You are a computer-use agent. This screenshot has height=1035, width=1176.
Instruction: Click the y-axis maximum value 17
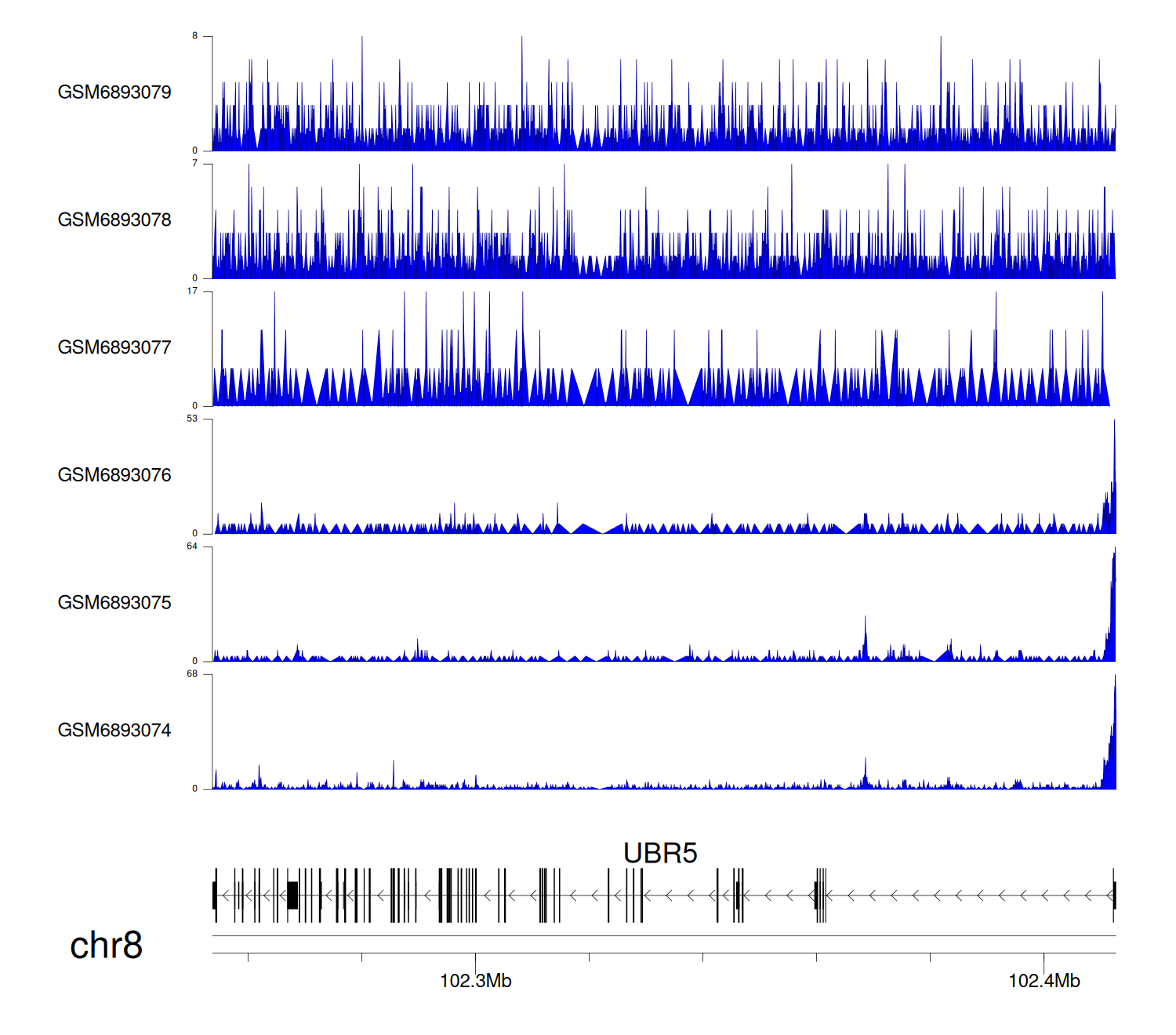pyautogui.click(x=192, y=291)
